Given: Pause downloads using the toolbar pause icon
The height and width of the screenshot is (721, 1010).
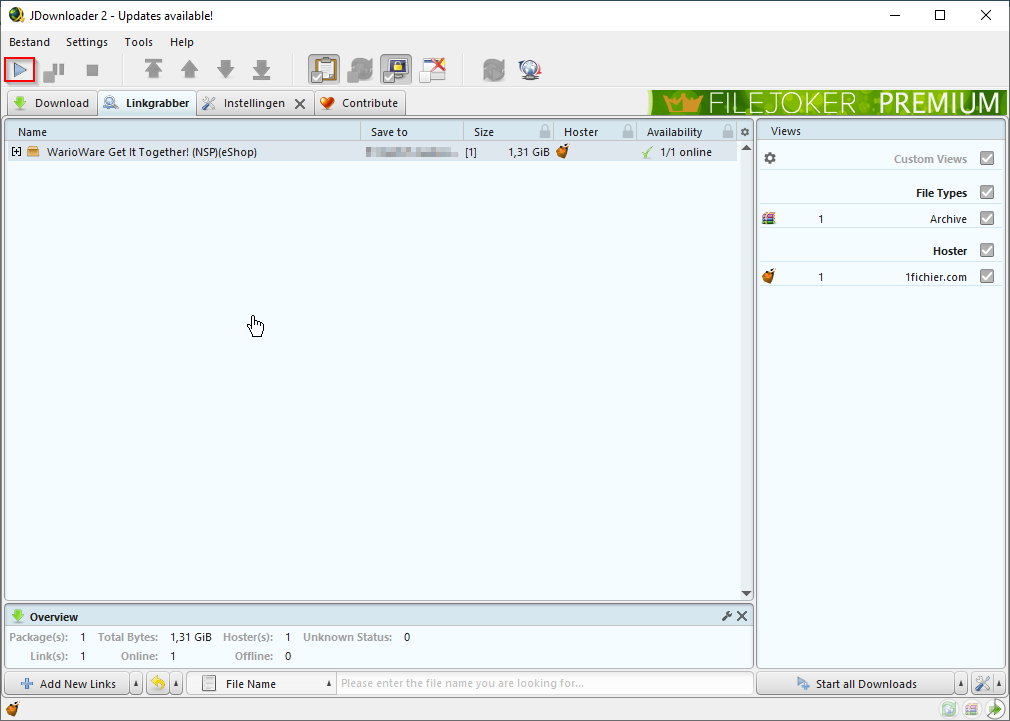Looking at the screenshot, I should point(54,71).
